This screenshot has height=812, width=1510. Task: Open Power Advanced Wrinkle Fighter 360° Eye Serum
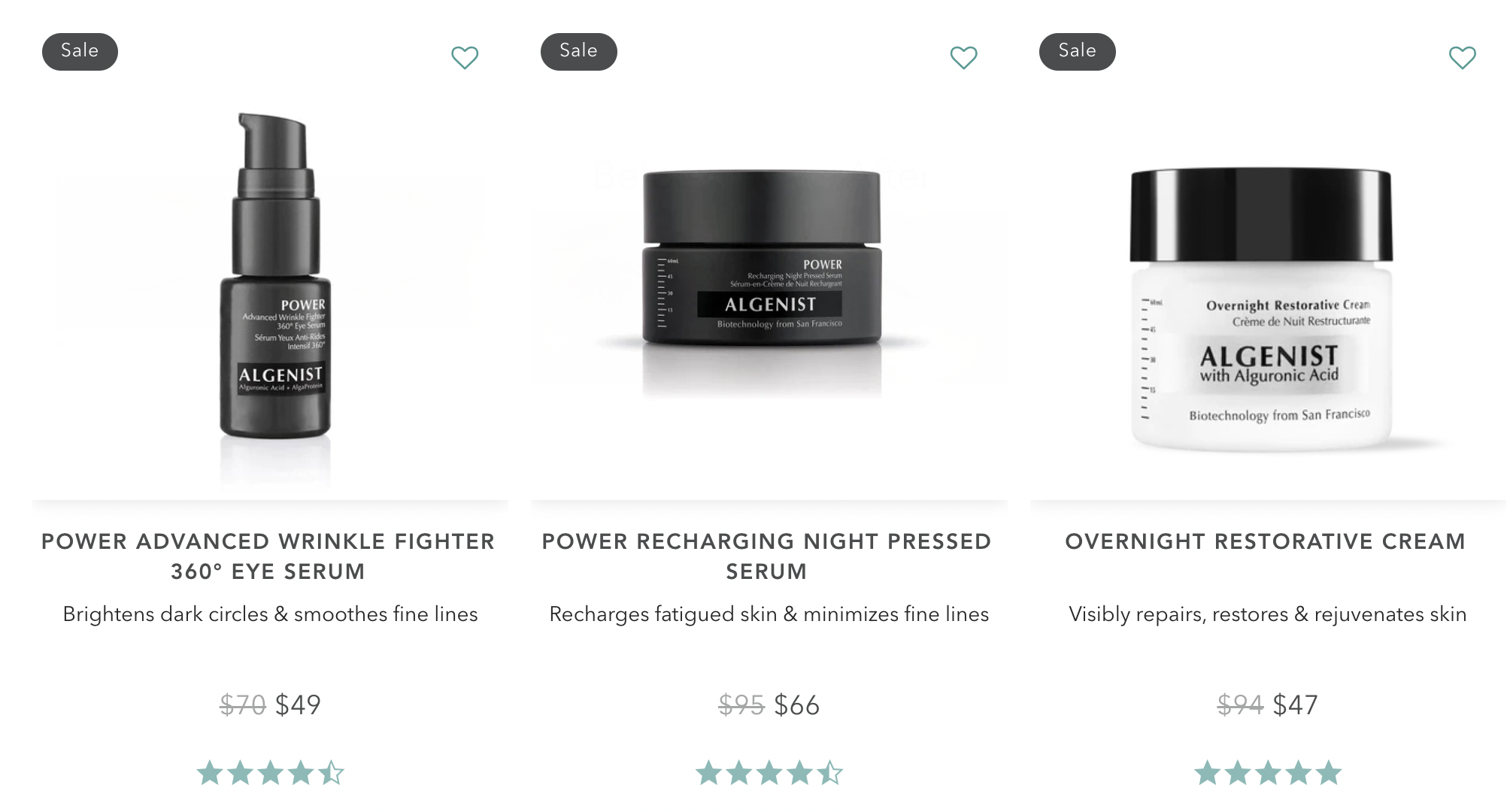268,556
